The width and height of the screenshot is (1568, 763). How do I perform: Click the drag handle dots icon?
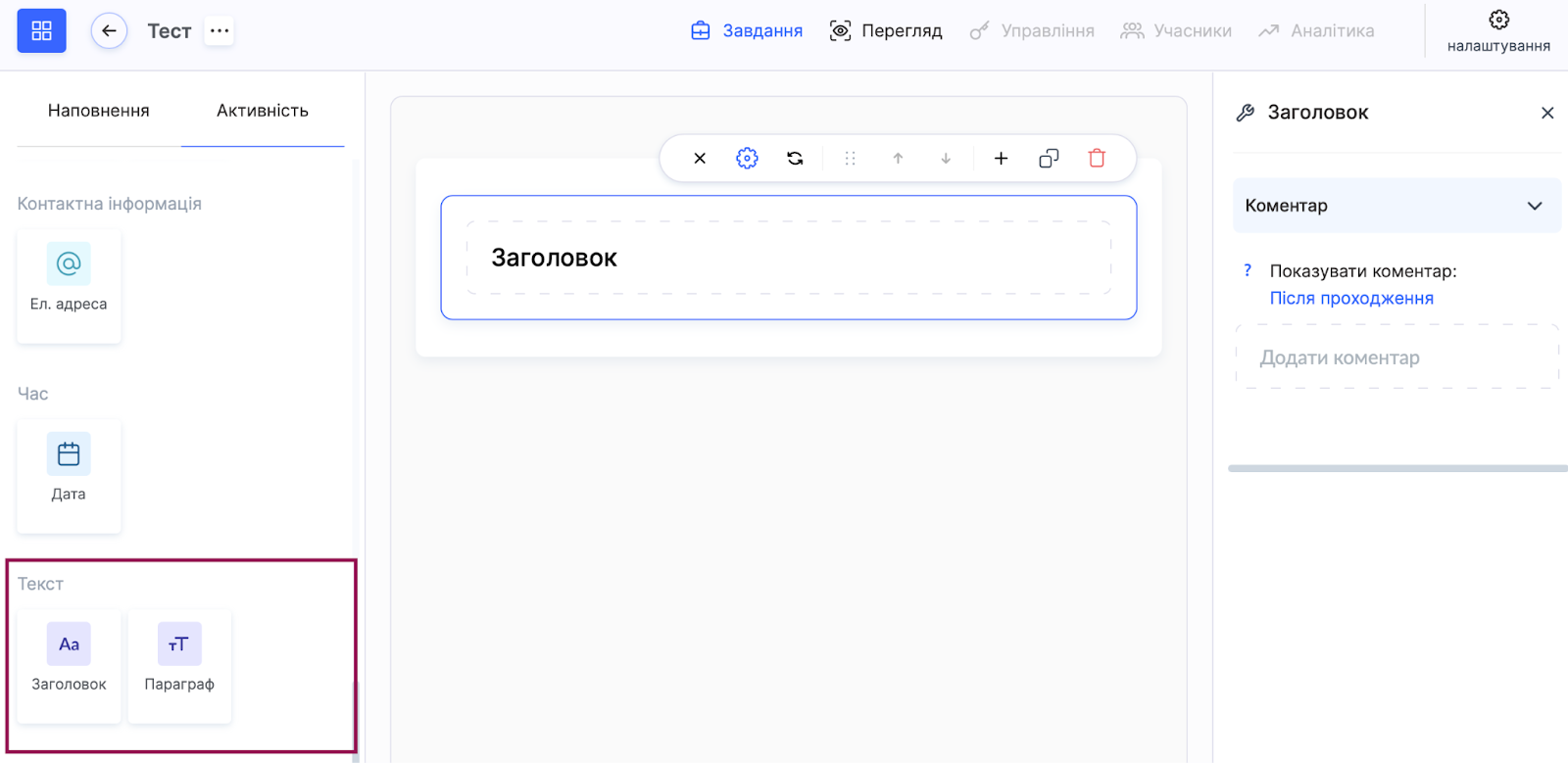[x=850, y=159]
